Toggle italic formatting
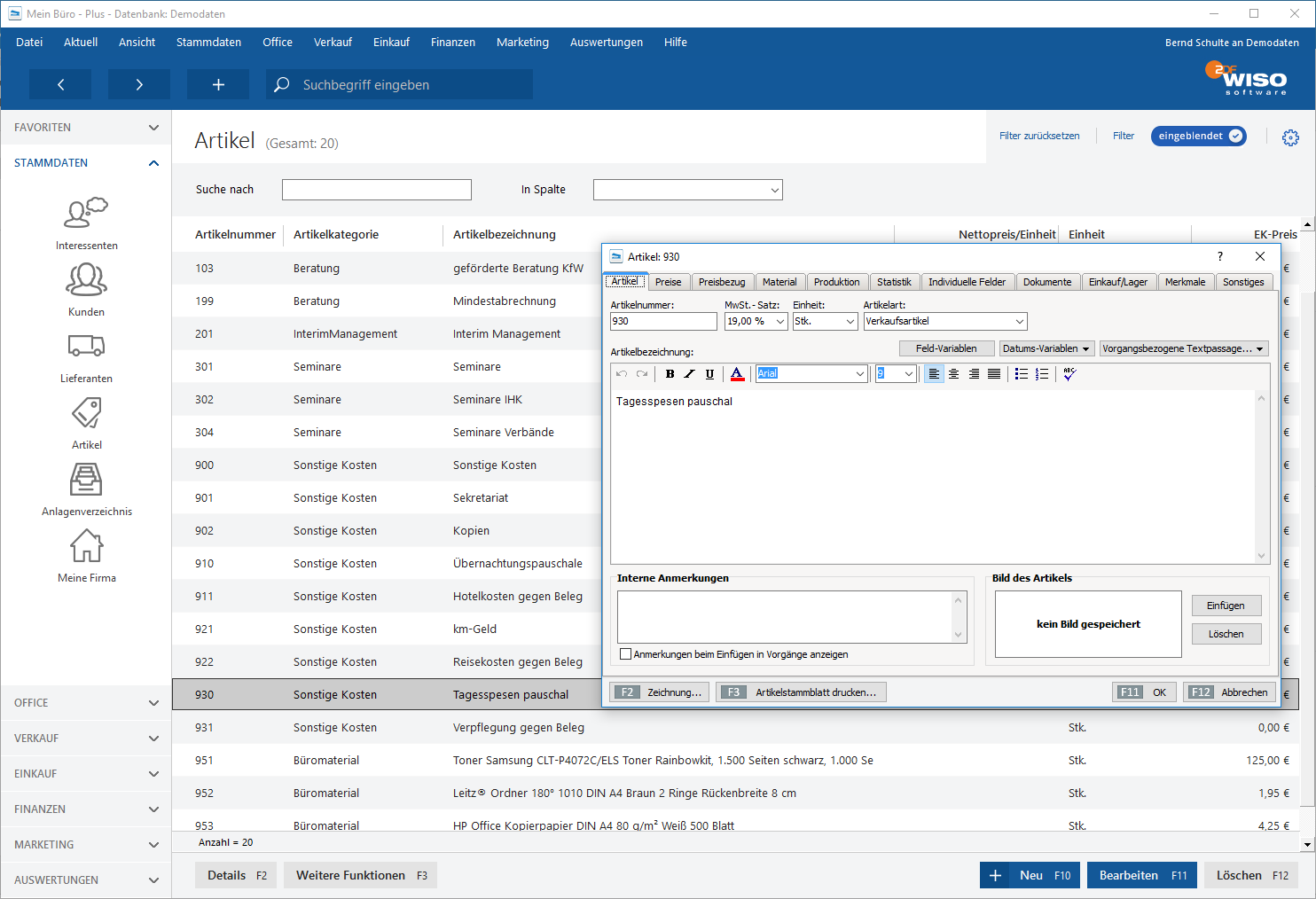 tap(689, 374)
